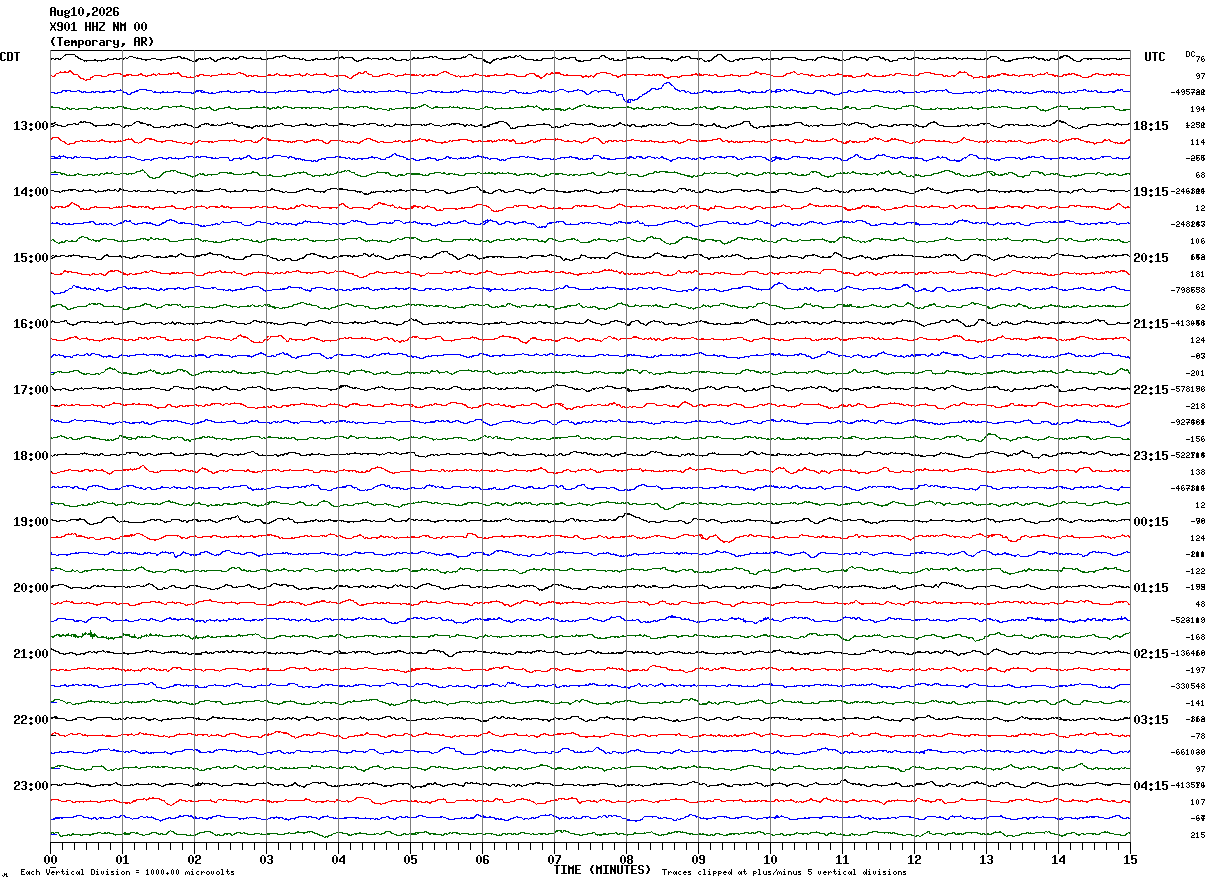Select the 19:00 CDT row label
This screenshot has width=1210, height=886.
tap(30, 522)
